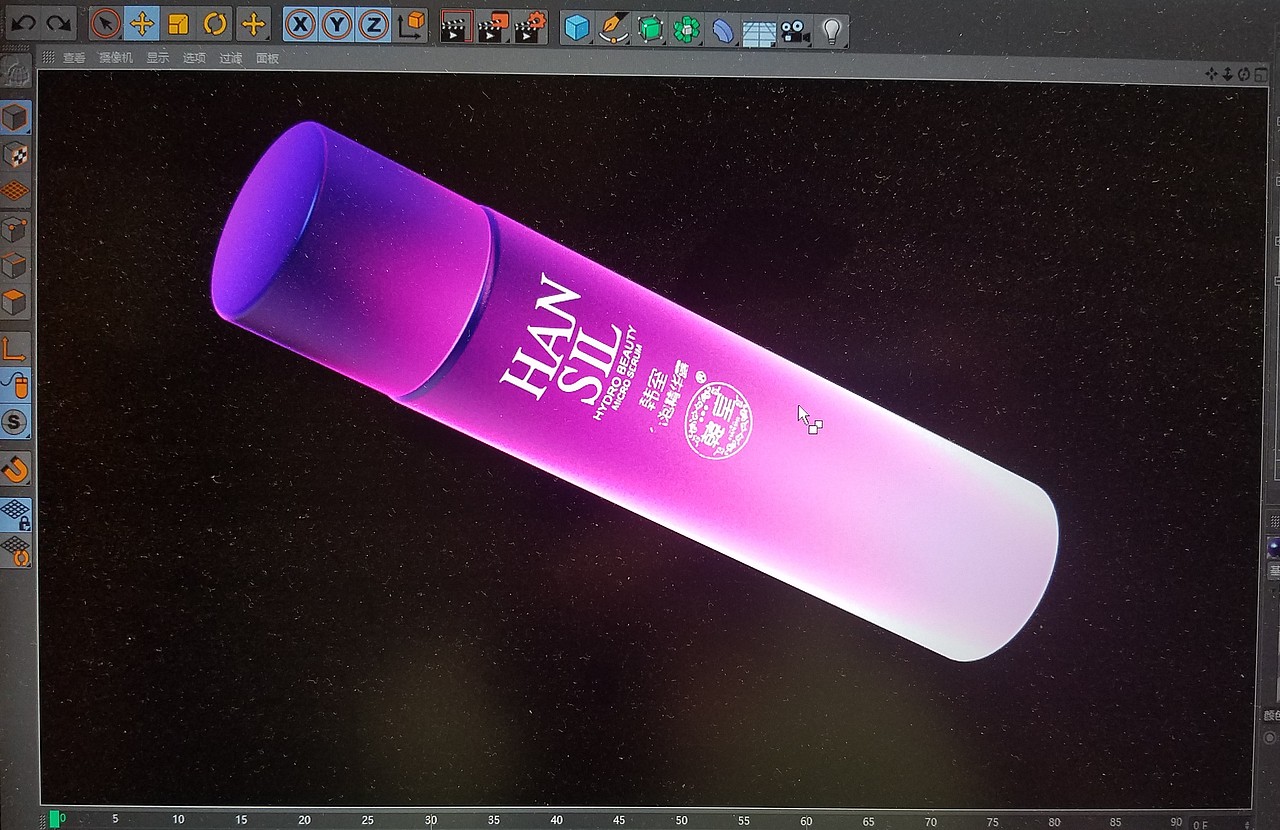Click the Redo arrow icon

[58, 24]
